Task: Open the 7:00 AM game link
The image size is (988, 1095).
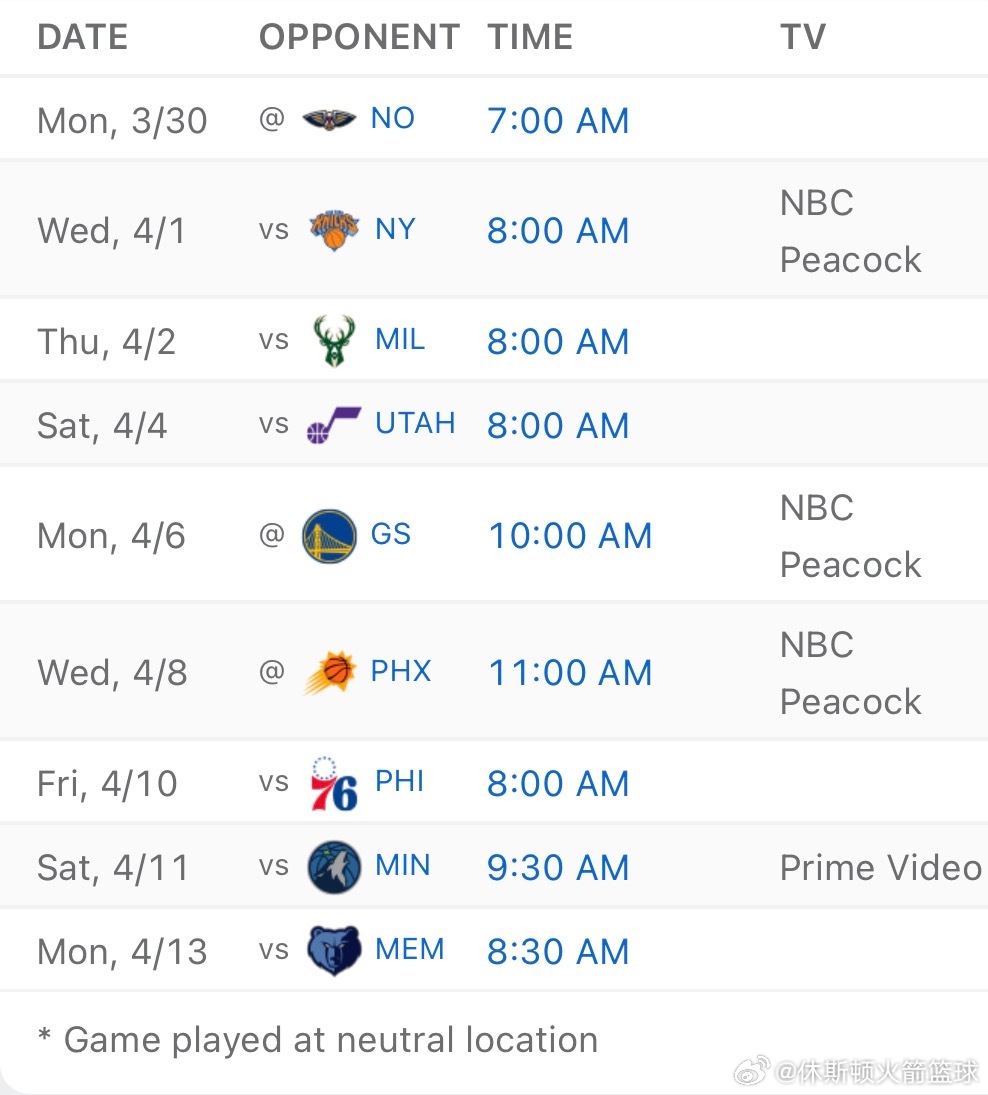Action: [x=558, y=120]
